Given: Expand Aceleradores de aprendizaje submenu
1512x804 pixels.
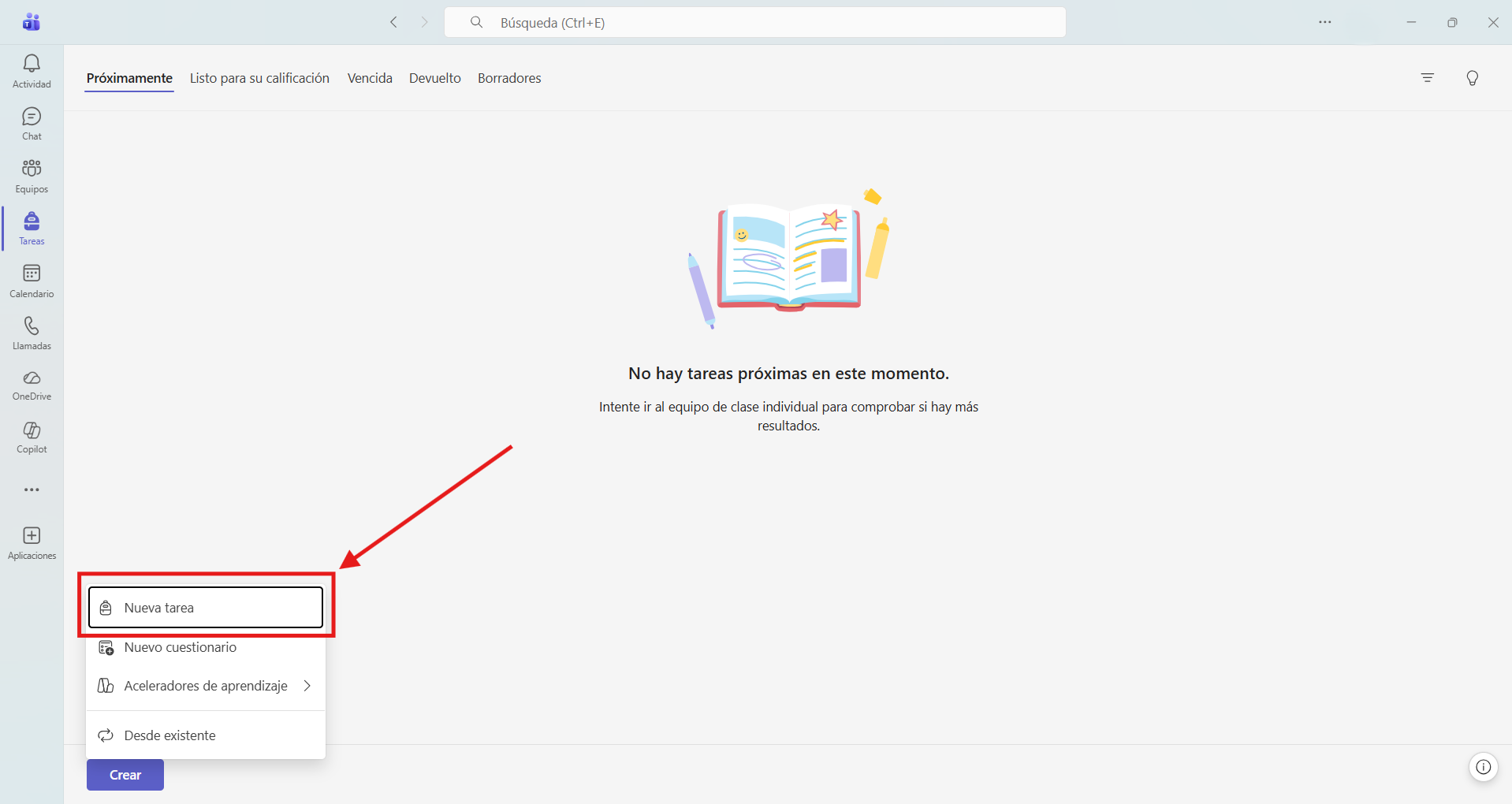Looking at the screenshot, I should coord(206,686).
